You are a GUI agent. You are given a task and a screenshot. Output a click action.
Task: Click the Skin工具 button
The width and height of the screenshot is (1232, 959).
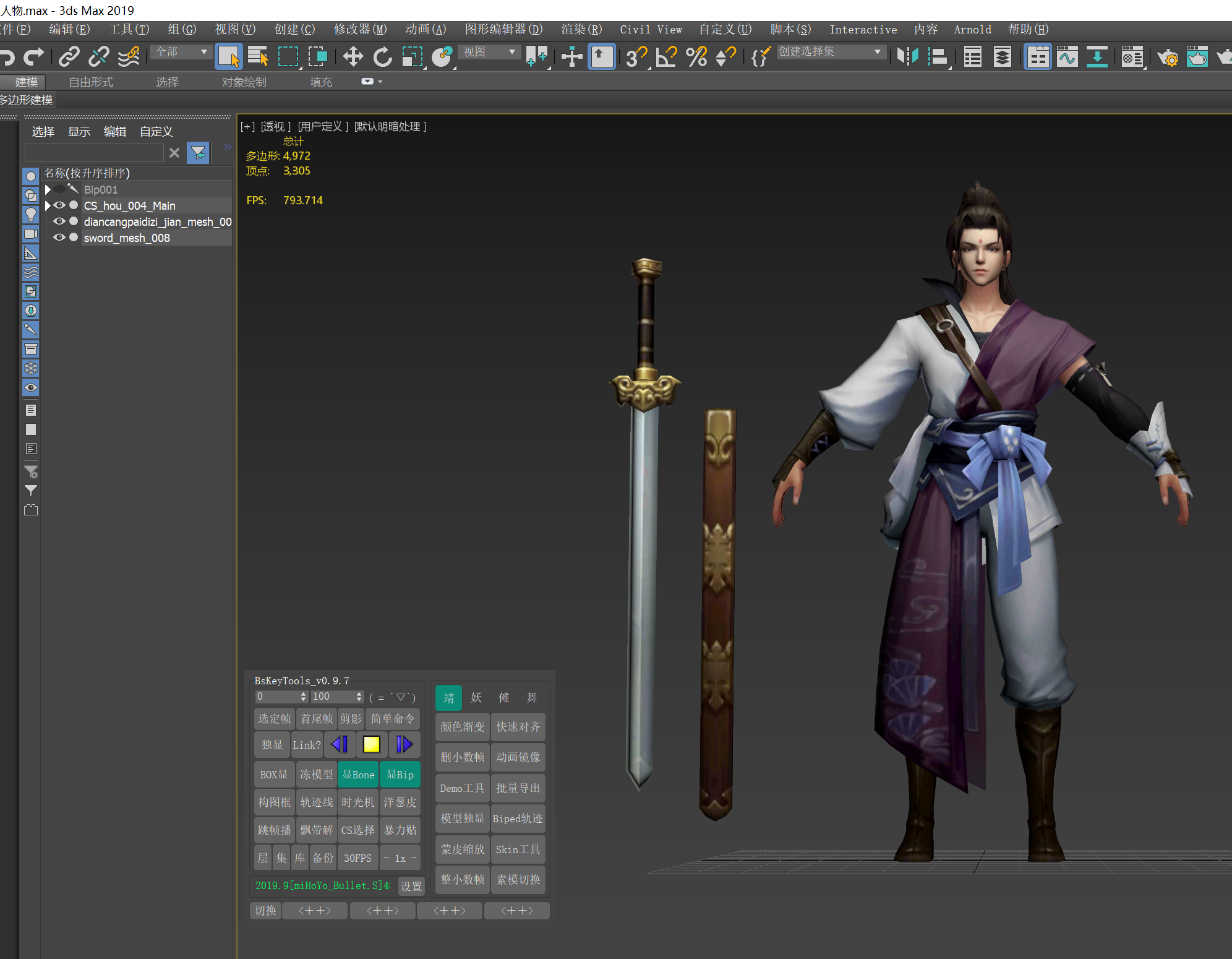click(x=518, y=849)
